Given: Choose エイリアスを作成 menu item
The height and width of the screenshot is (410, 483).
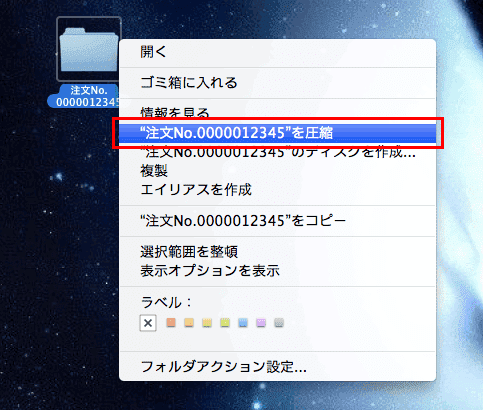Looking at the screenshot, I should [277, 190].
